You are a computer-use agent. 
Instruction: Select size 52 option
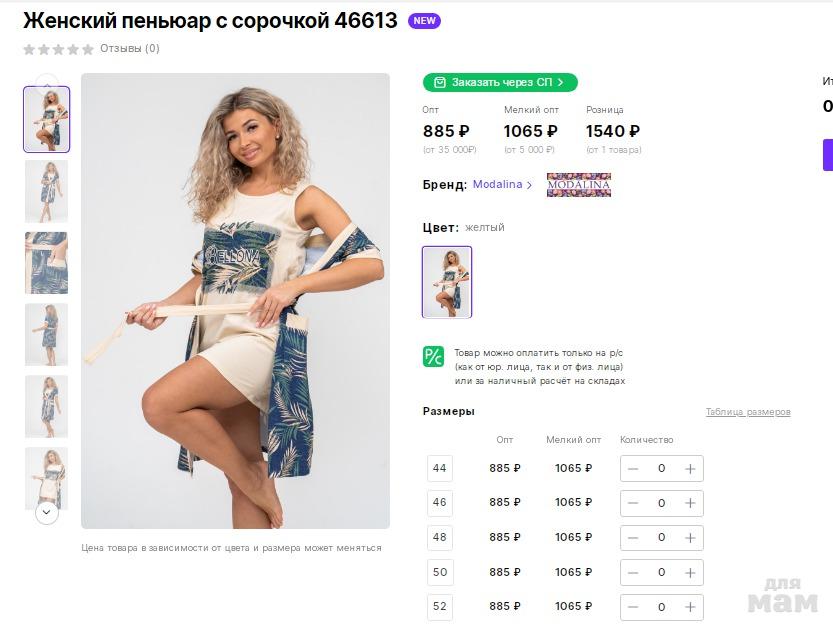click(x=440, y=607)
